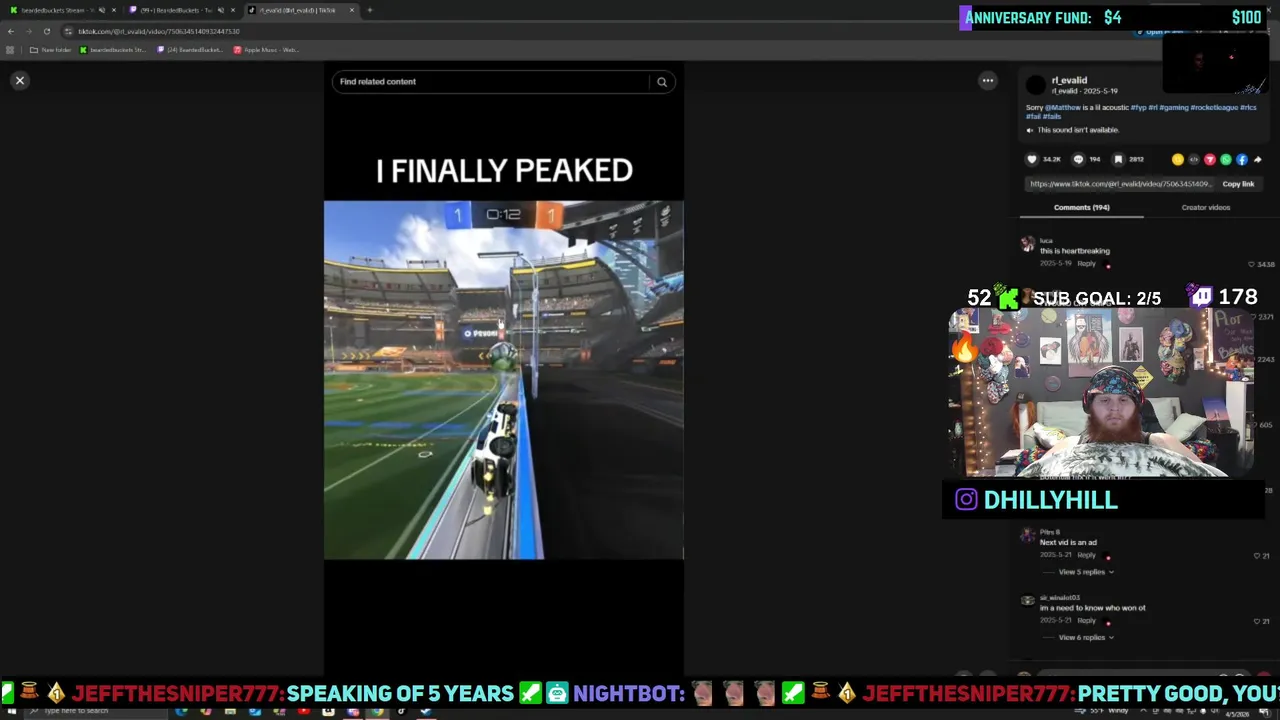
Task: Click the search magnifier icon
Action: (x=662, y=82)
